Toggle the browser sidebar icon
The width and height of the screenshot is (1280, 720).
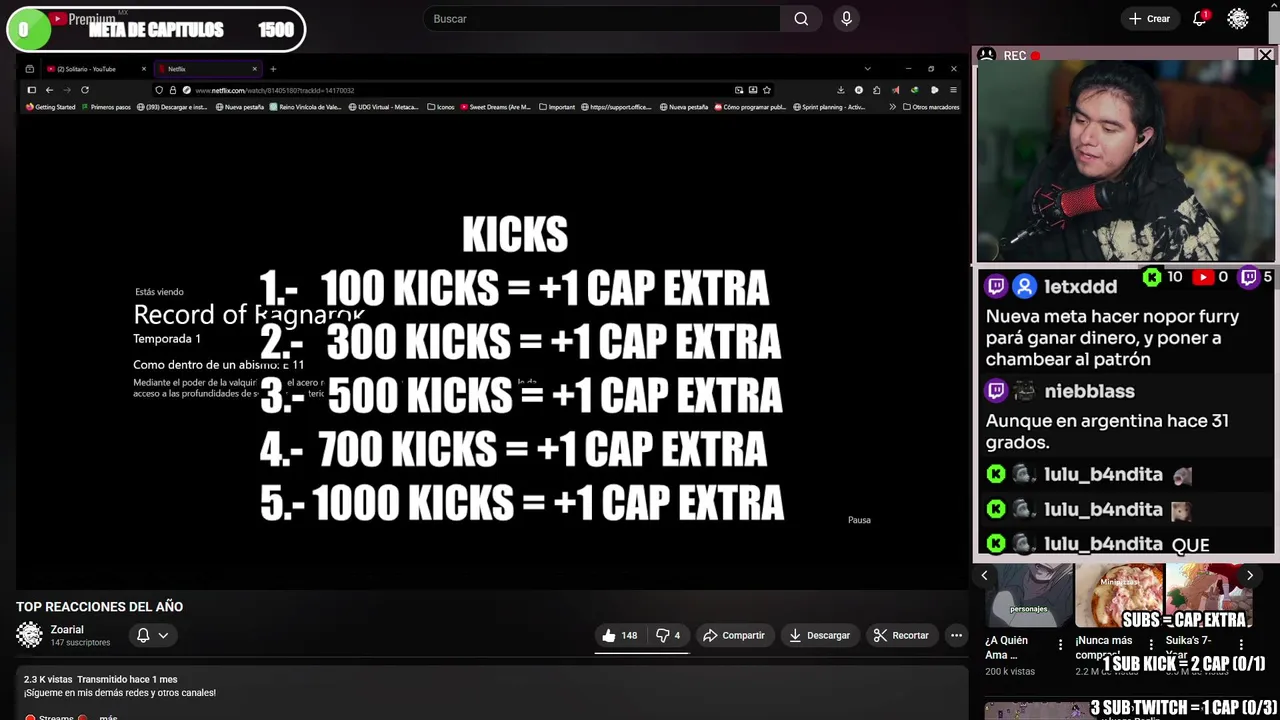(x=31, y=90)
